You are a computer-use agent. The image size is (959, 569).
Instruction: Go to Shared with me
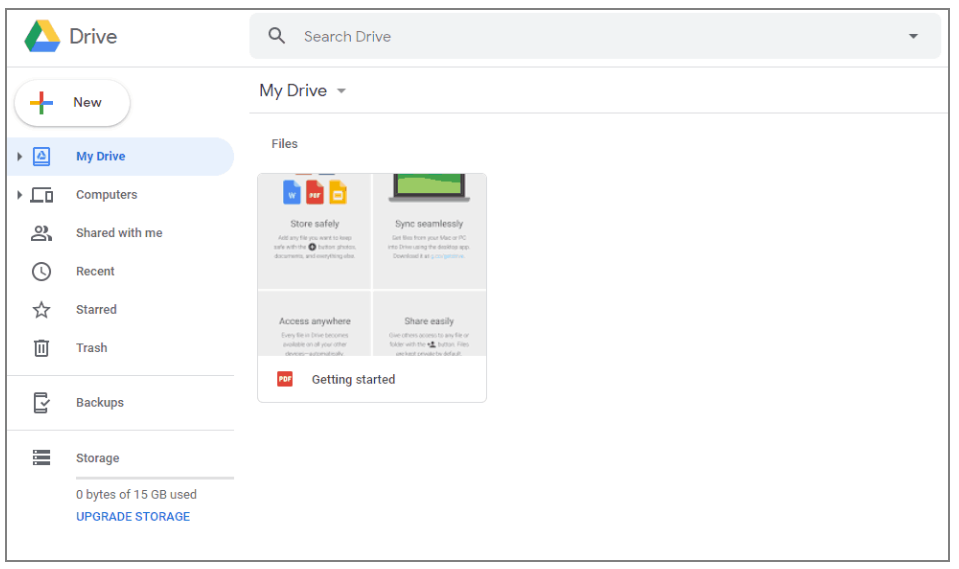click(x=120, y=233)
